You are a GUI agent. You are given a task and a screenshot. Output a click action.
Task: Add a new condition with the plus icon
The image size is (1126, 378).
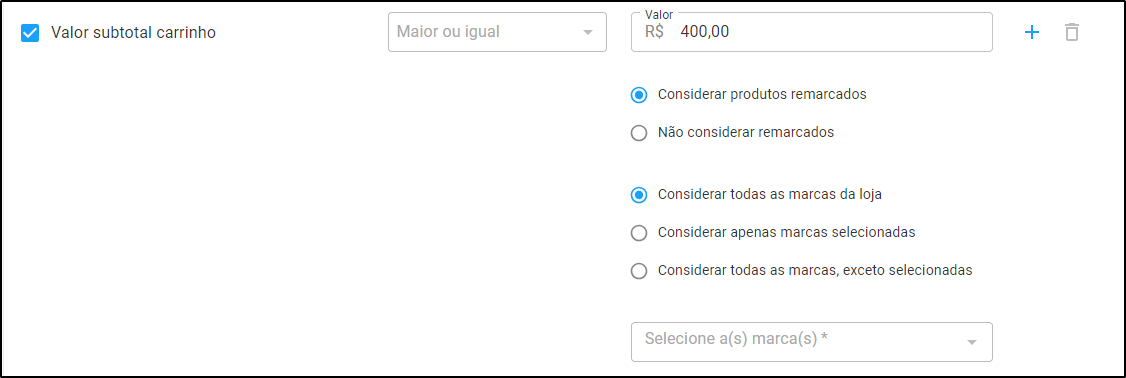(x=1031, y=32)
